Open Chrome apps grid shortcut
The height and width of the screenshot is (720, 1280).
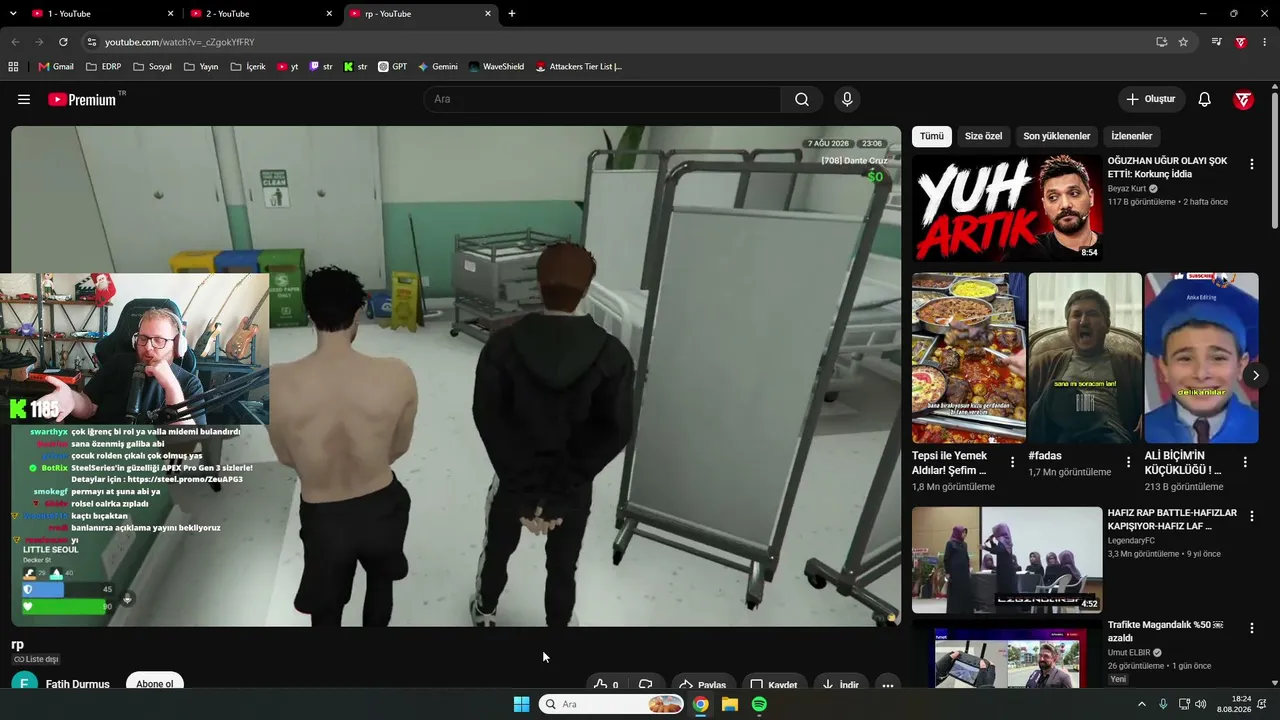coord(13,67)
